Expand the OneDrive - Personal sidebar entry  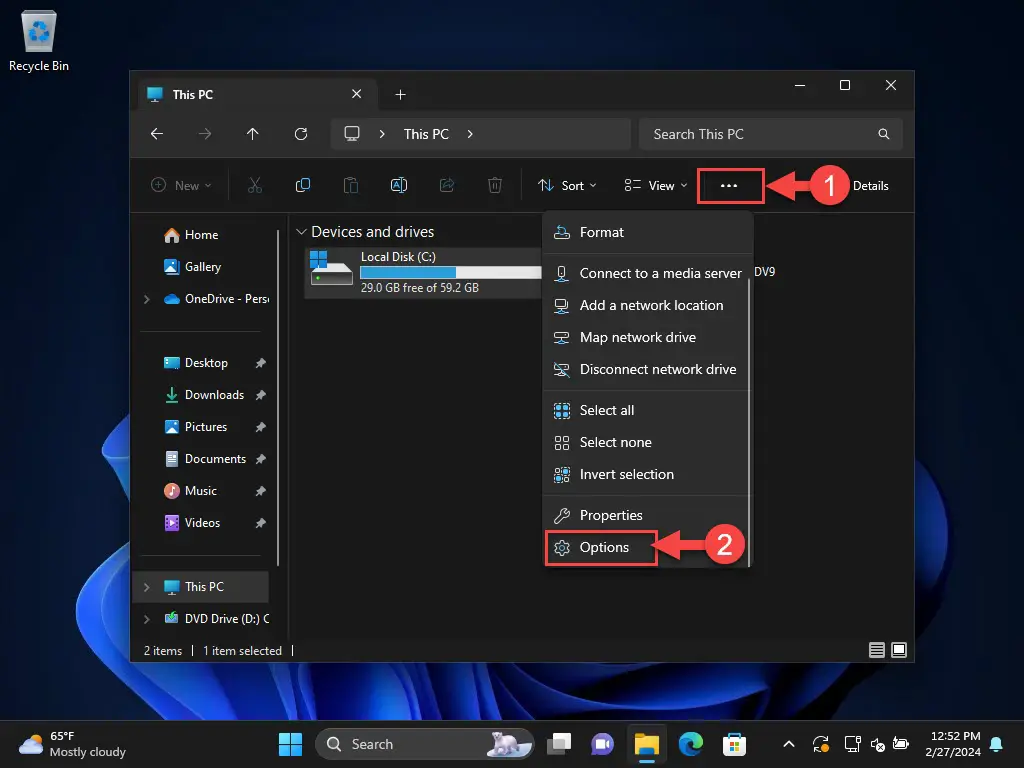tap(147, 299)
